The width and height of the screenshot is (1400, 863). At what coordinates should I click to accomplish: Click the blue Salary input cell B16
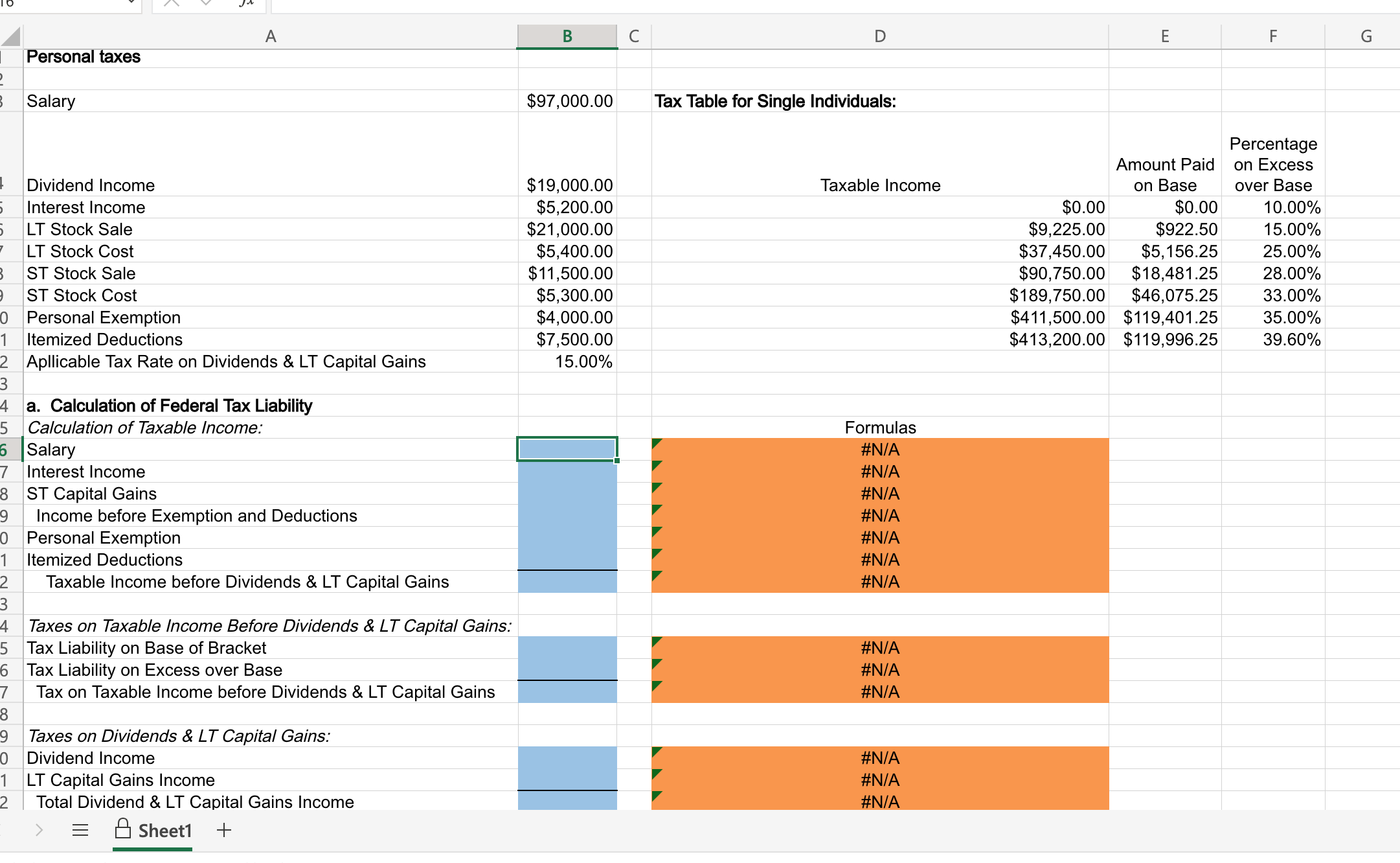pyautogui.click(x=567, y=449)
